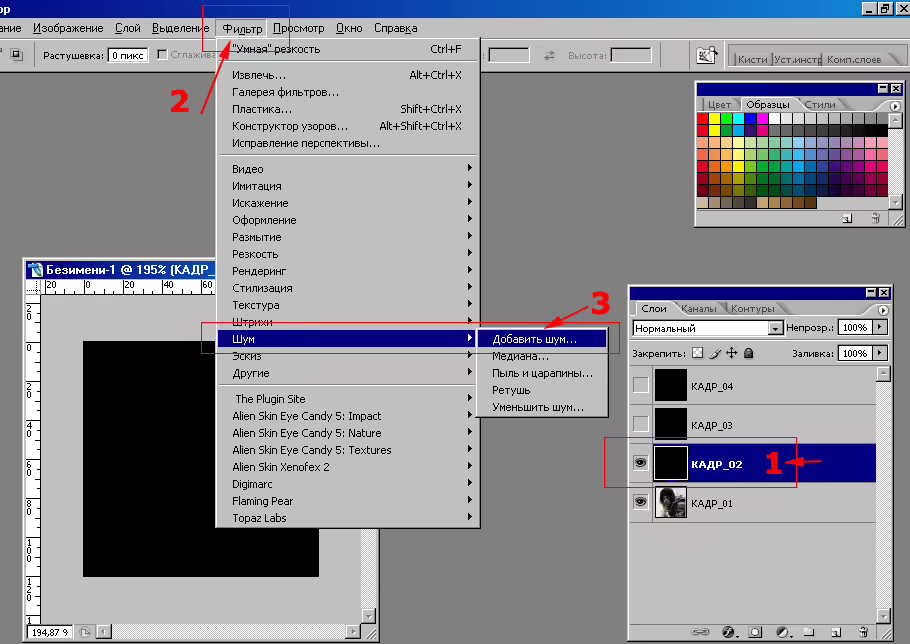
Task: Expand the Видео filter submenu
Action: (x=348, y=169)
